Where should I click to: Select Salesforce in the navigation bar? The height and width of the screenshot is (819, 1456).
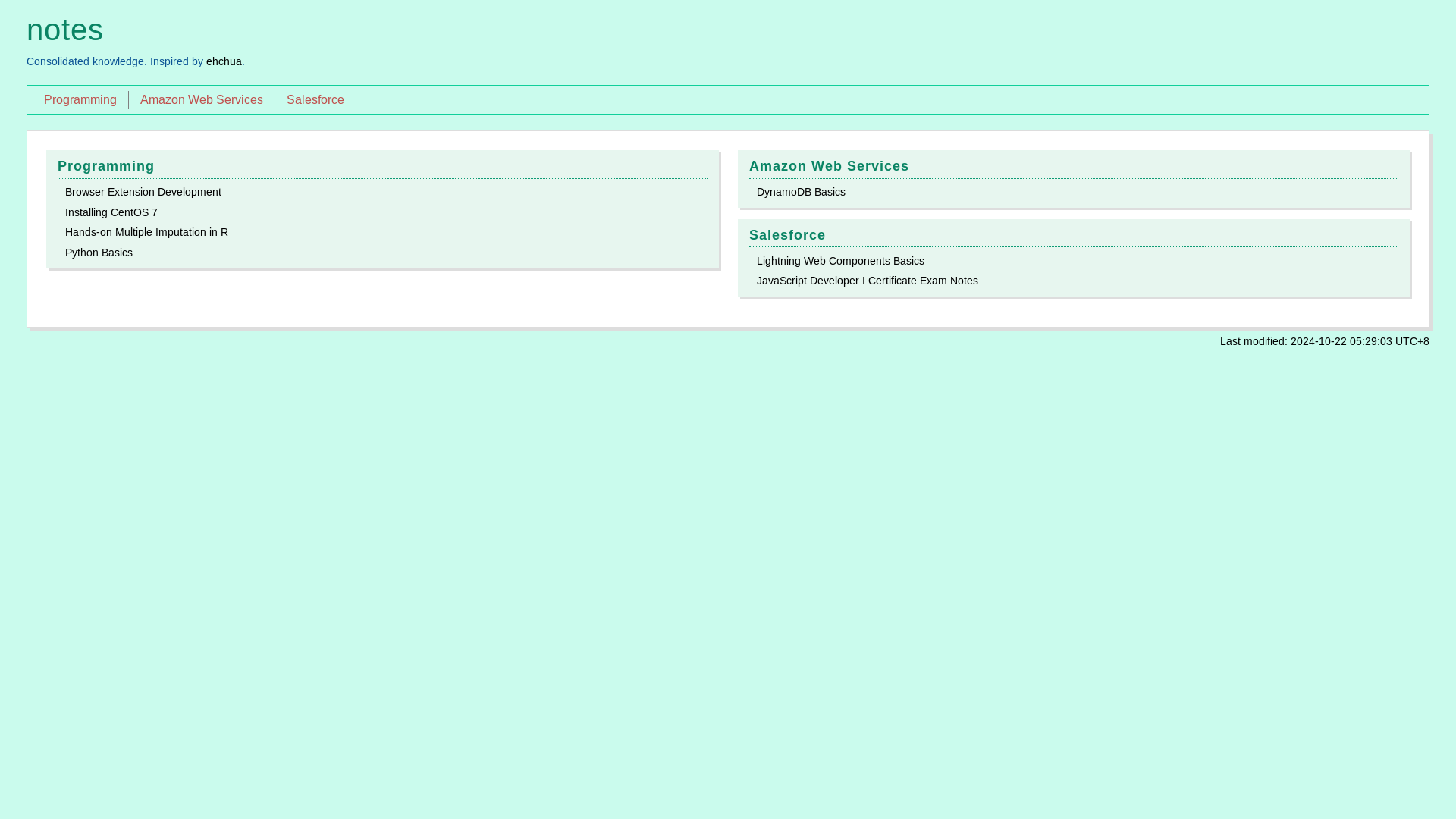315,100
